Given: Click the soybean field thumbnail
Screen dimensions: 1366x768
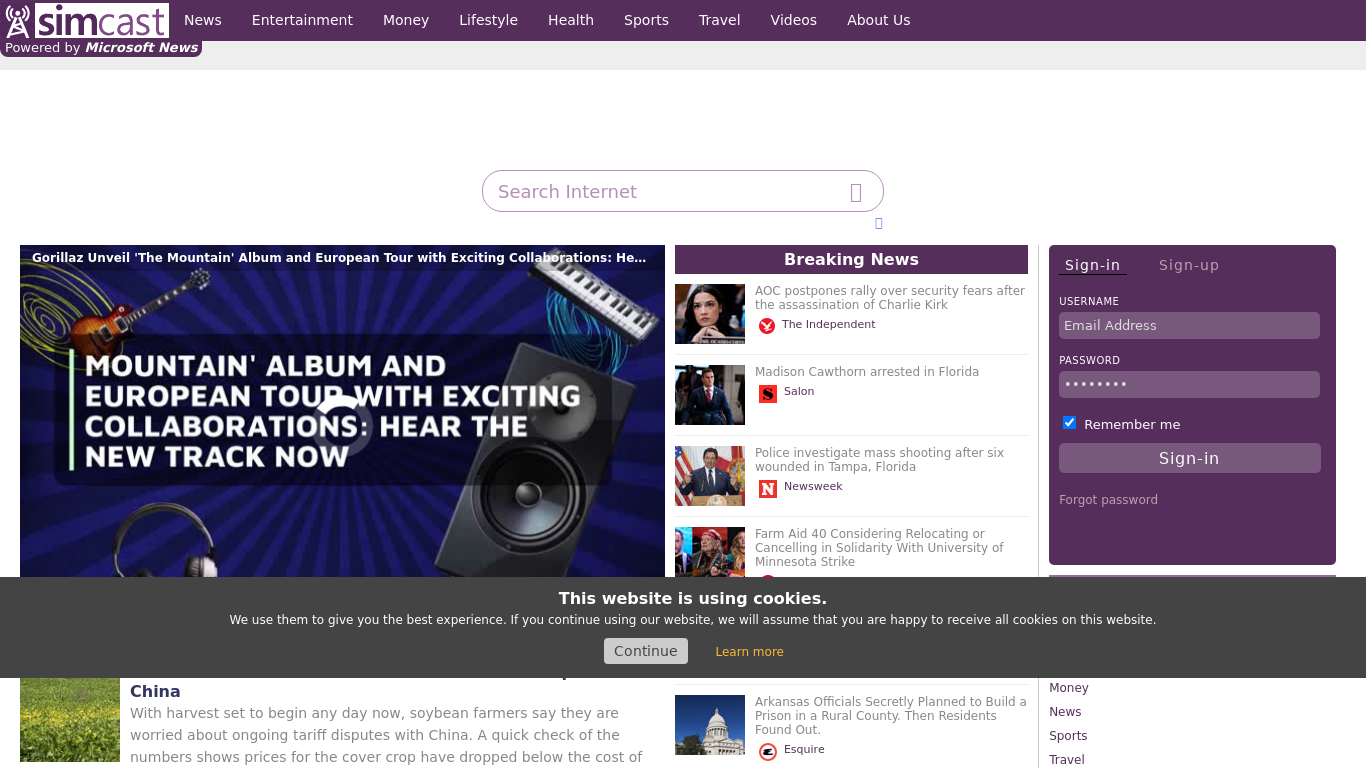Looking at the screenshot, I should (70, 720).
